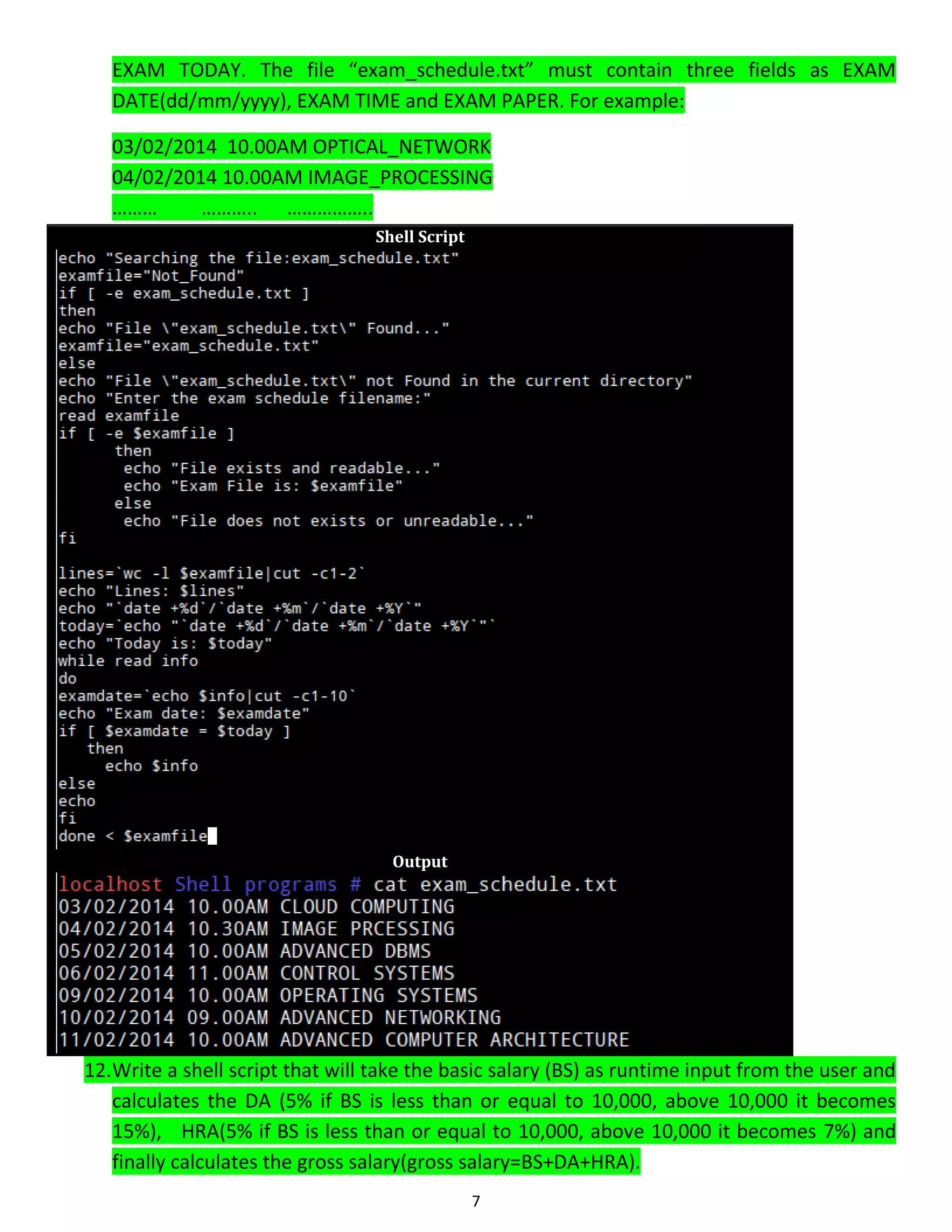Viewport: 952px width, 1232px height.
Task: Click the 'read examfile' script line
Action: point(119,416)
